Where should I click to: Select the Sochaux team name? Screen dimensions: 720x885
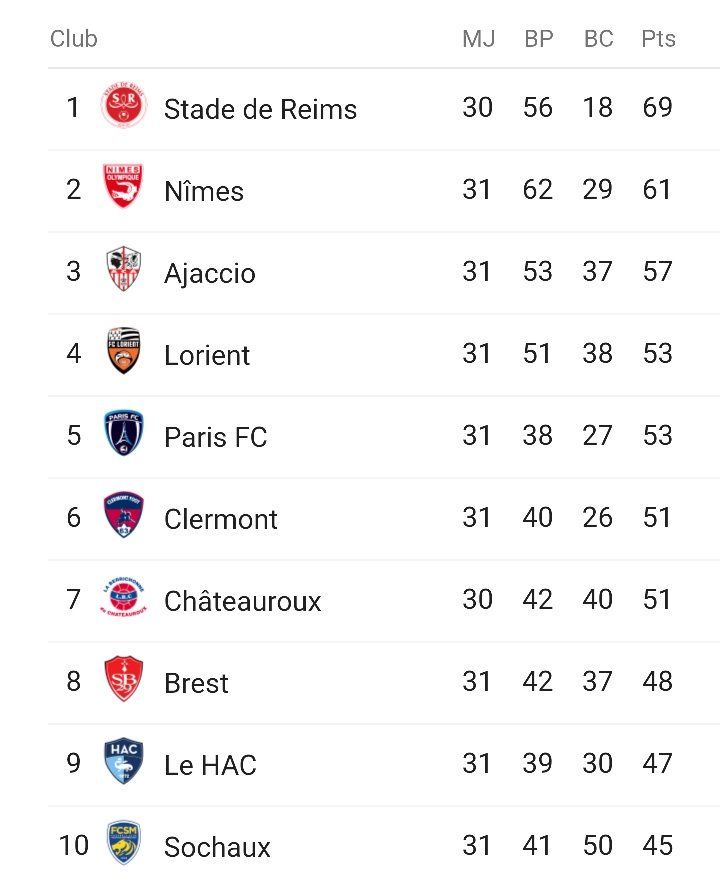click(217, 847)
